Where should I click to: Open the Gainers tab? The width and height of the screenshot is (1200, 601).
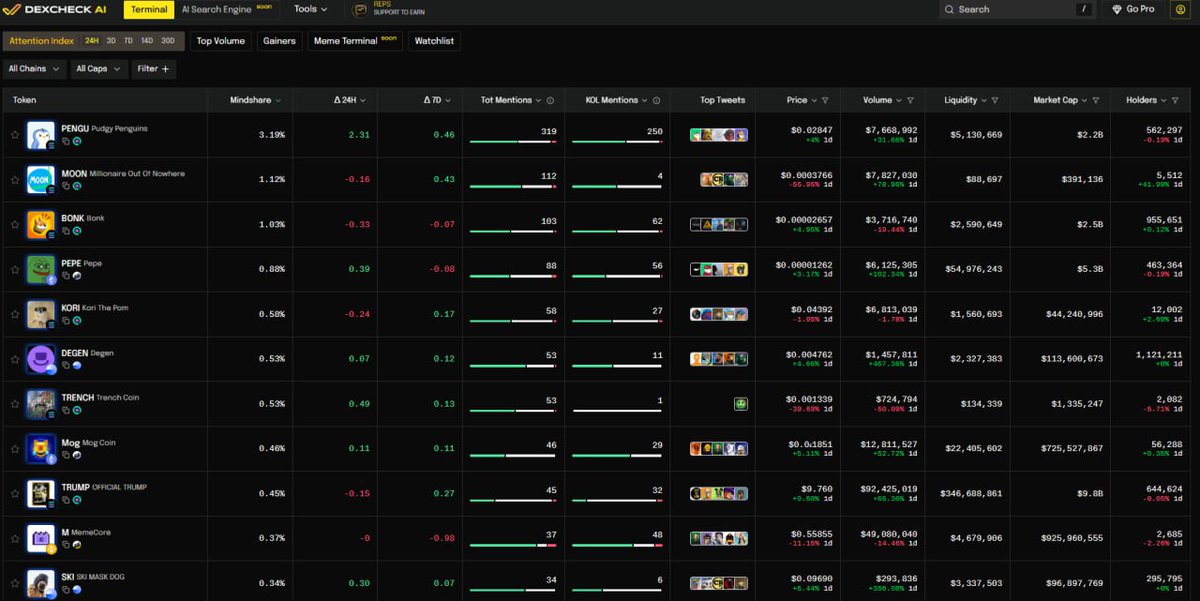click(279, 41)
